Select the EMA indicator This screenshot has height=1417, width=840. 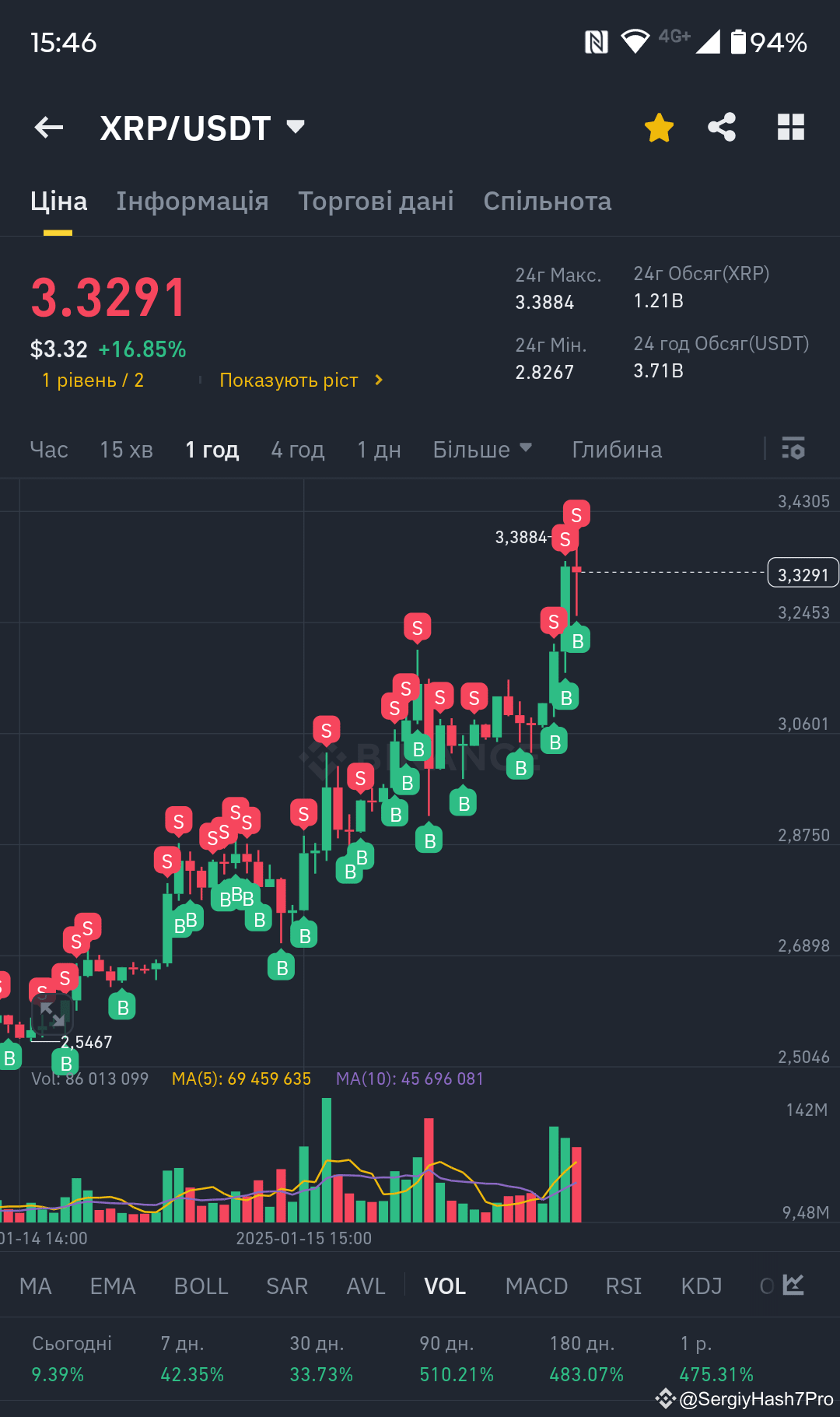click(x=113, y=1286)
